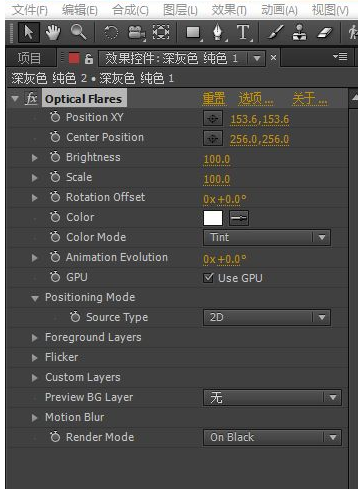
Task: Select the Selection arrow tool
Action: [x=28, y=32]
